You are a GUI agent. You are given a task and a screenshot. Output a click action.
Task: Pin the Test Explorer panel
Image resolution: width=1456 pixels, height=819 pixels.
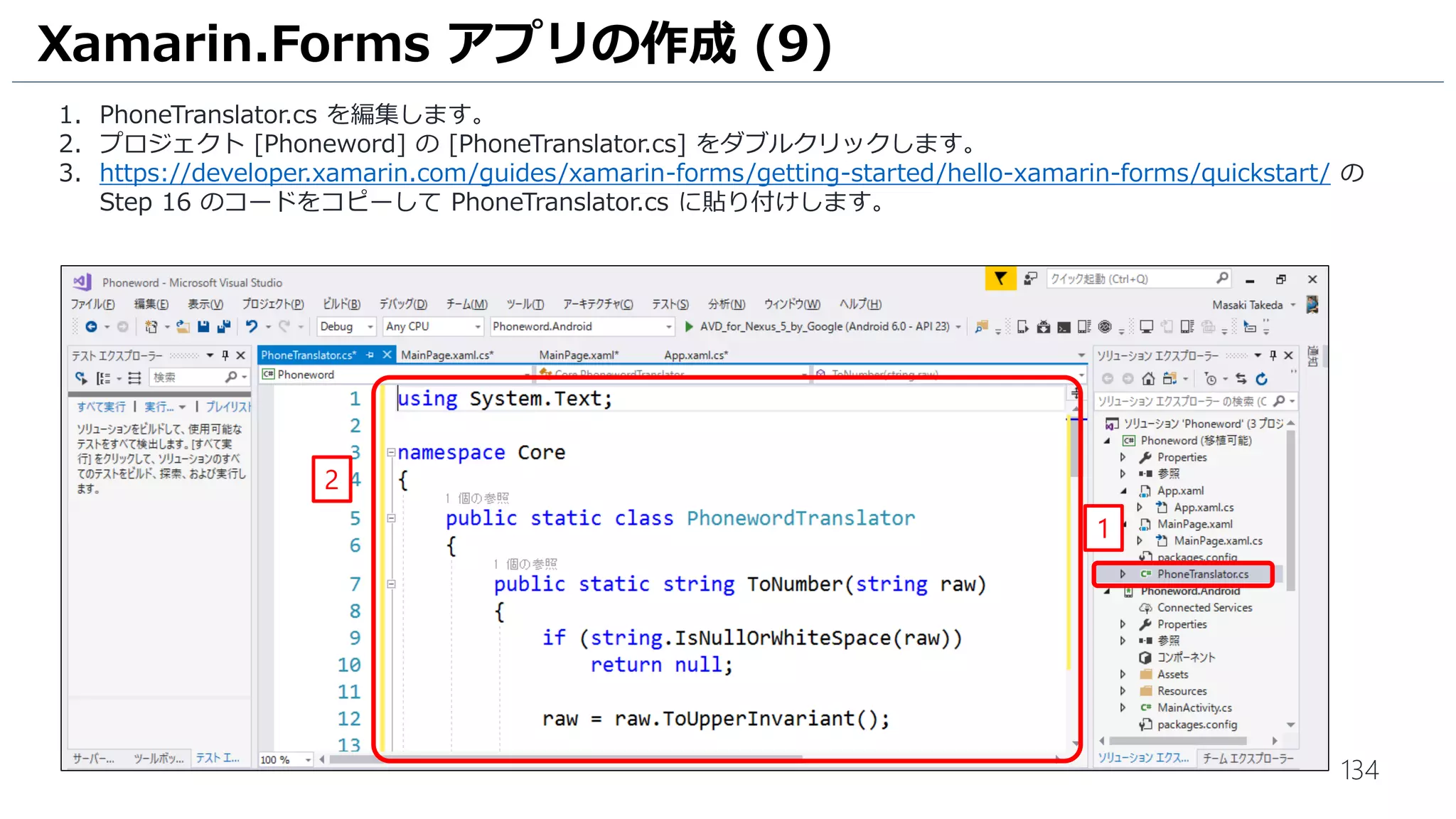click(x=225, y=355)
